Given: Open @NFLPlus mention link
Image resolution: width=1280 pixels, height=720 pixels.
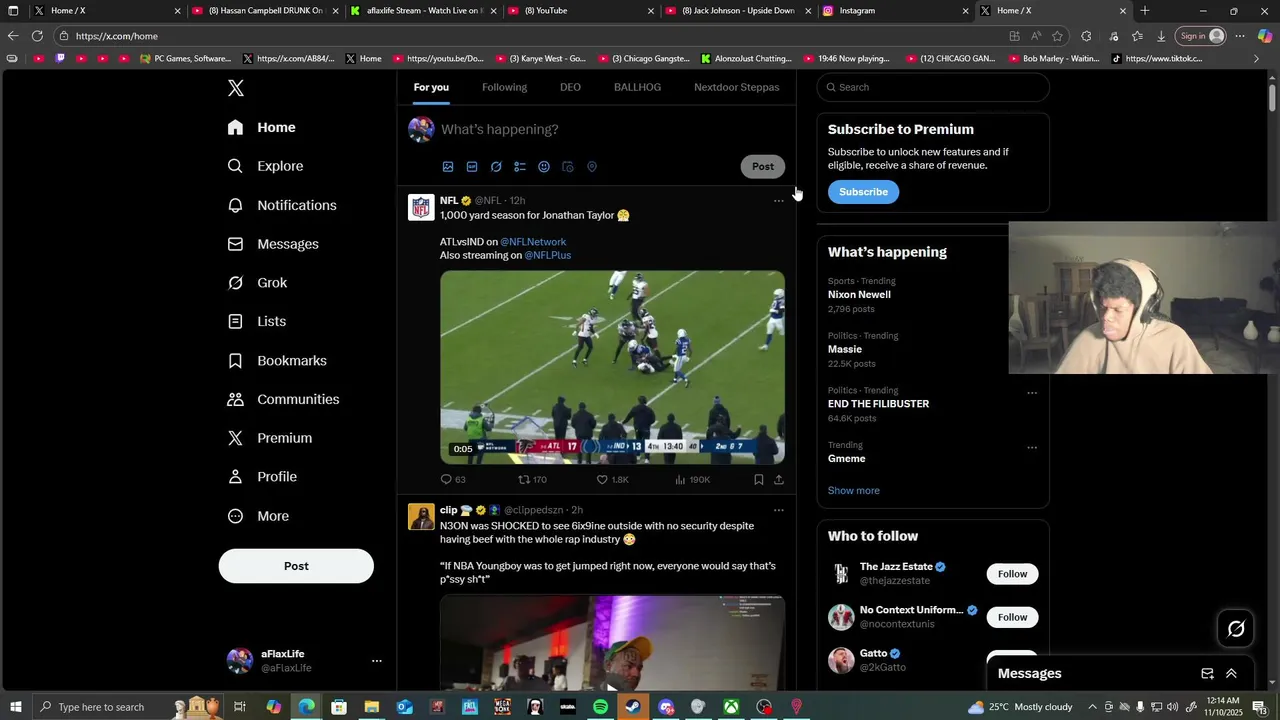Looking at the screenshot, I should 548,255.
